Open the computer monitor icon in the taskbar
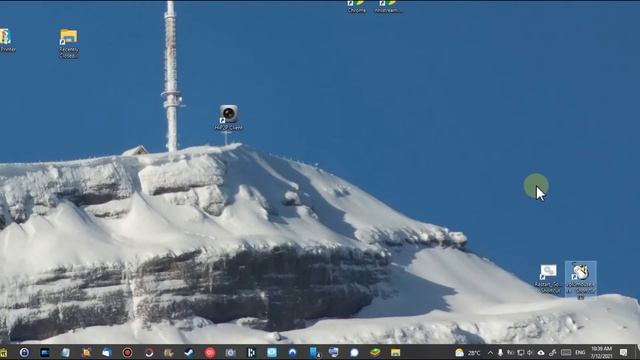Screen dimensions: 640x360 click(x=333, y=352)
